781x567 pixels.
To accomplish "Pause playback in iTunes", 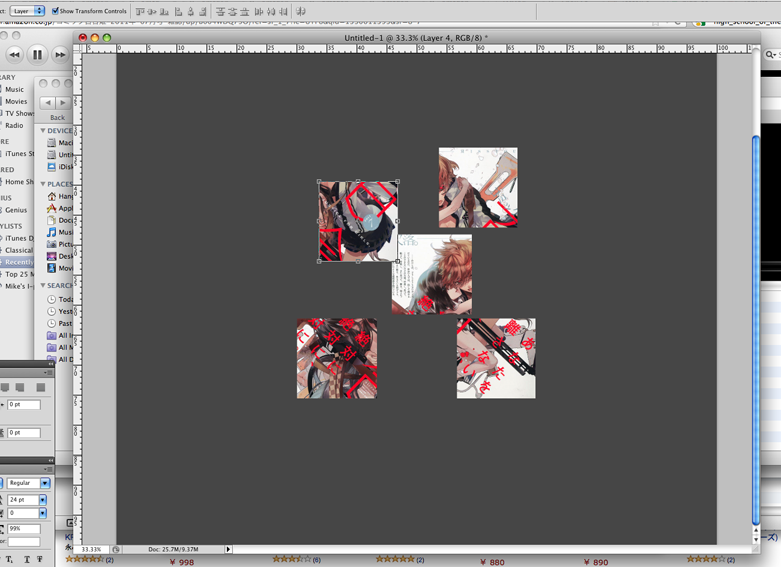I will pyautogui.click(x=37, y=54).
